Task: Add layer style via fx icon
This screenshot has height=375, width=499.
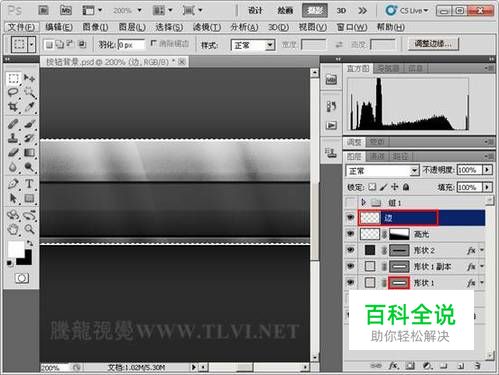Action: point(393,366)
